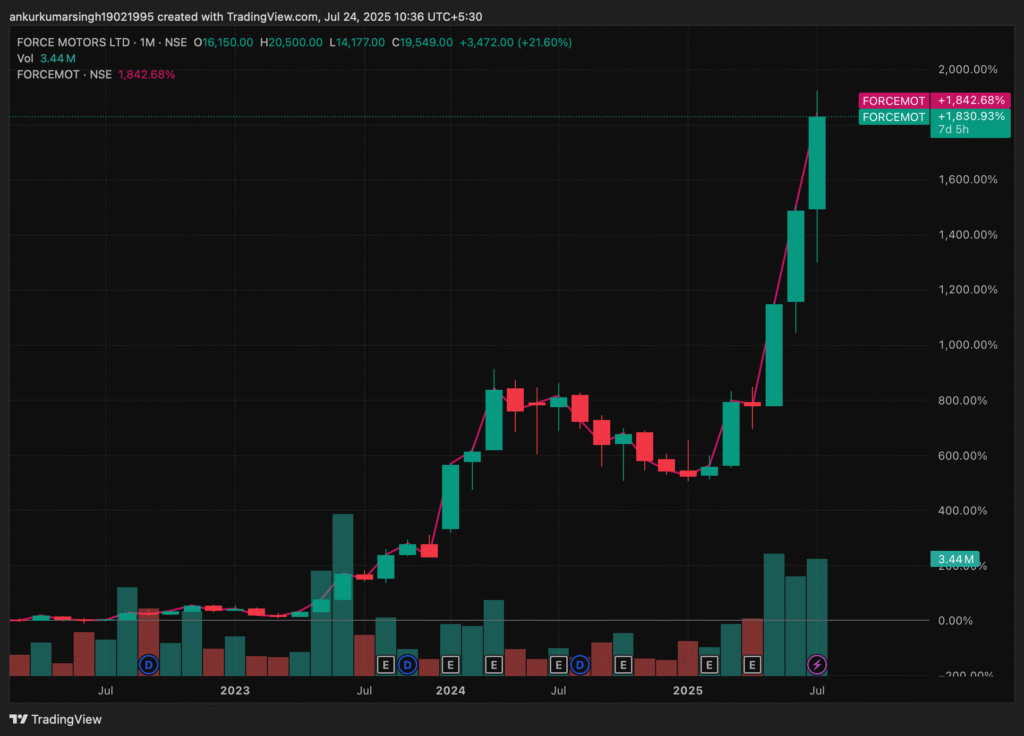Click the 7d 5h countdown label
This screenshot has height=736, width=1024.
click(953, 130)
